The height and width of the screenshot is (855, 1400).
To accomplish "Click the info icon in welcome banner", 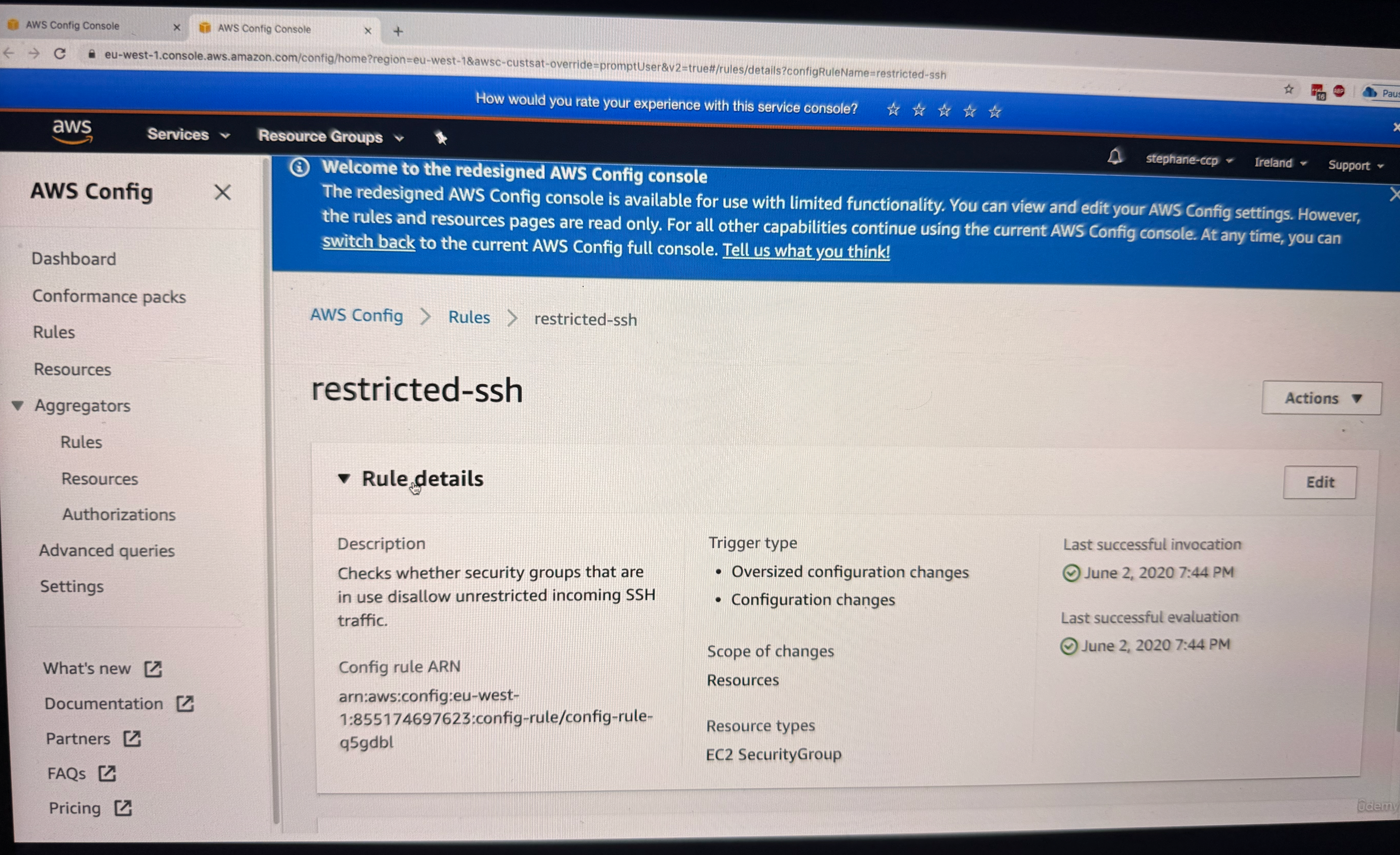I will [300, 168].
